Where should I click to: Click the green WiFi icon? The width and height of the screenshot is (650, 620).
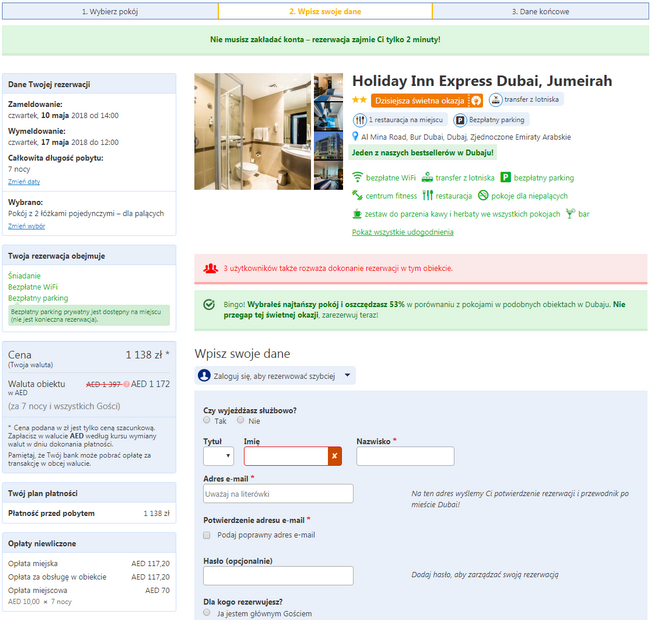click(357, 177)
